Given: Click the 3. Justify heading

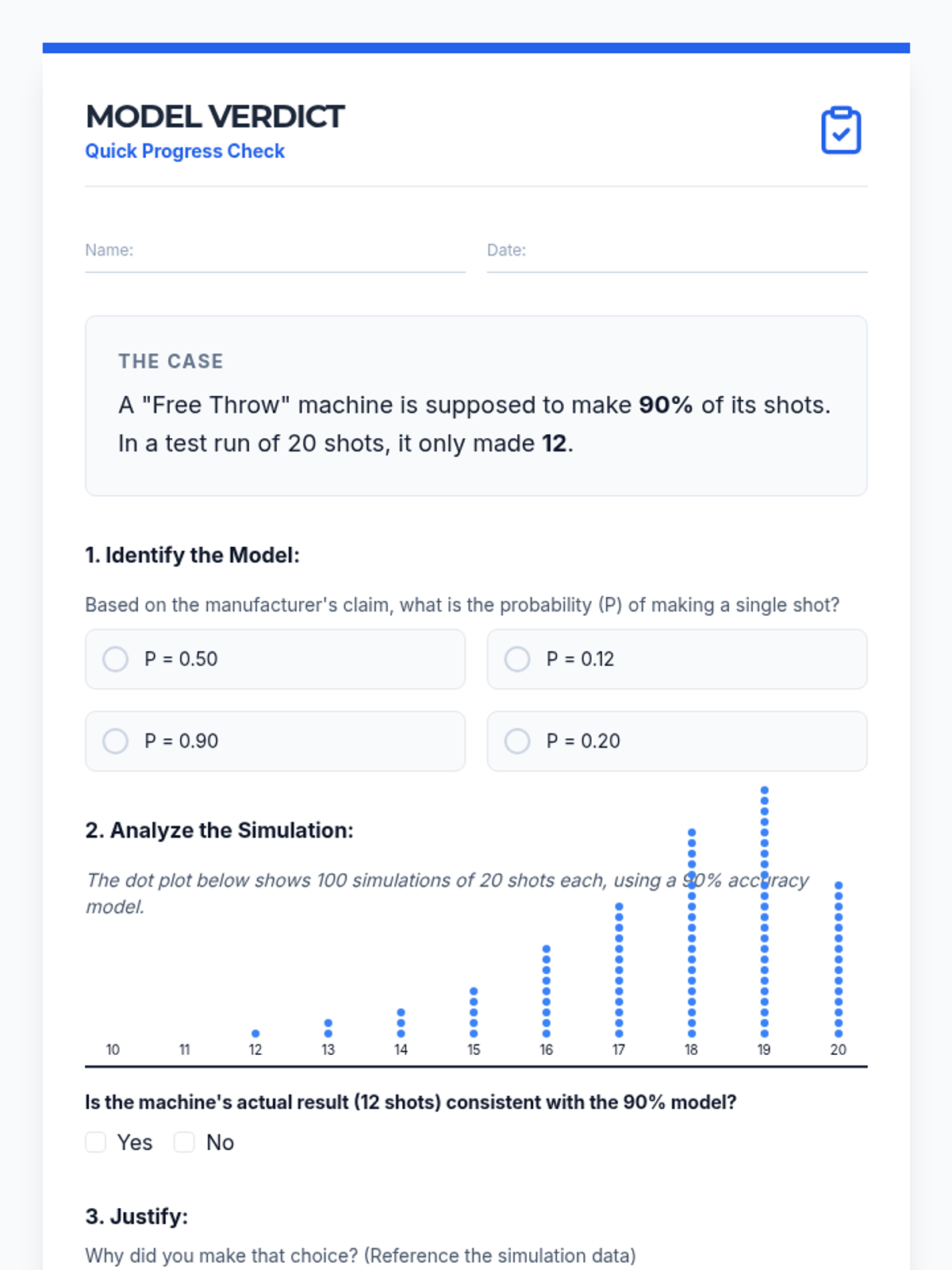Looking at the screenshot, I should 136,1216.
